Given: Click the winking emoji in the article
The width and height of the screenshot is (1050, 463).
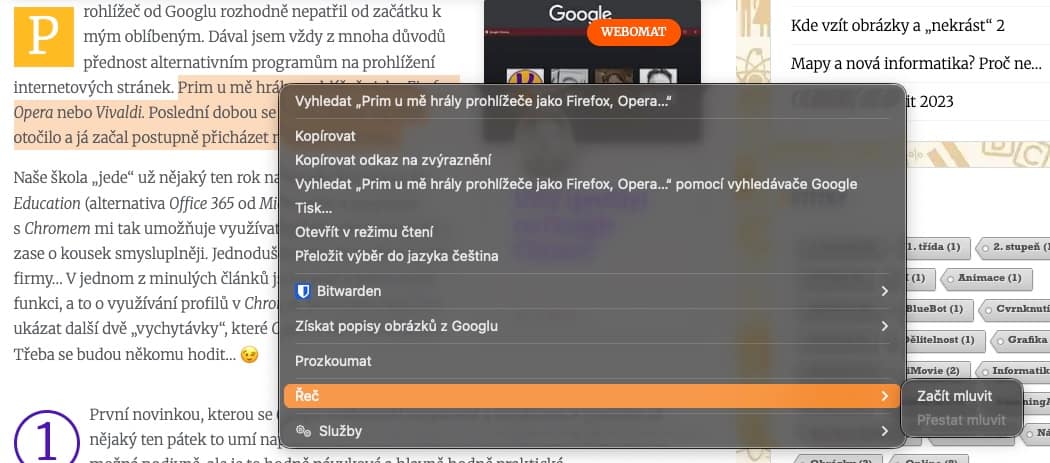Looking at the screenshot, I should (x=249, y=355).
